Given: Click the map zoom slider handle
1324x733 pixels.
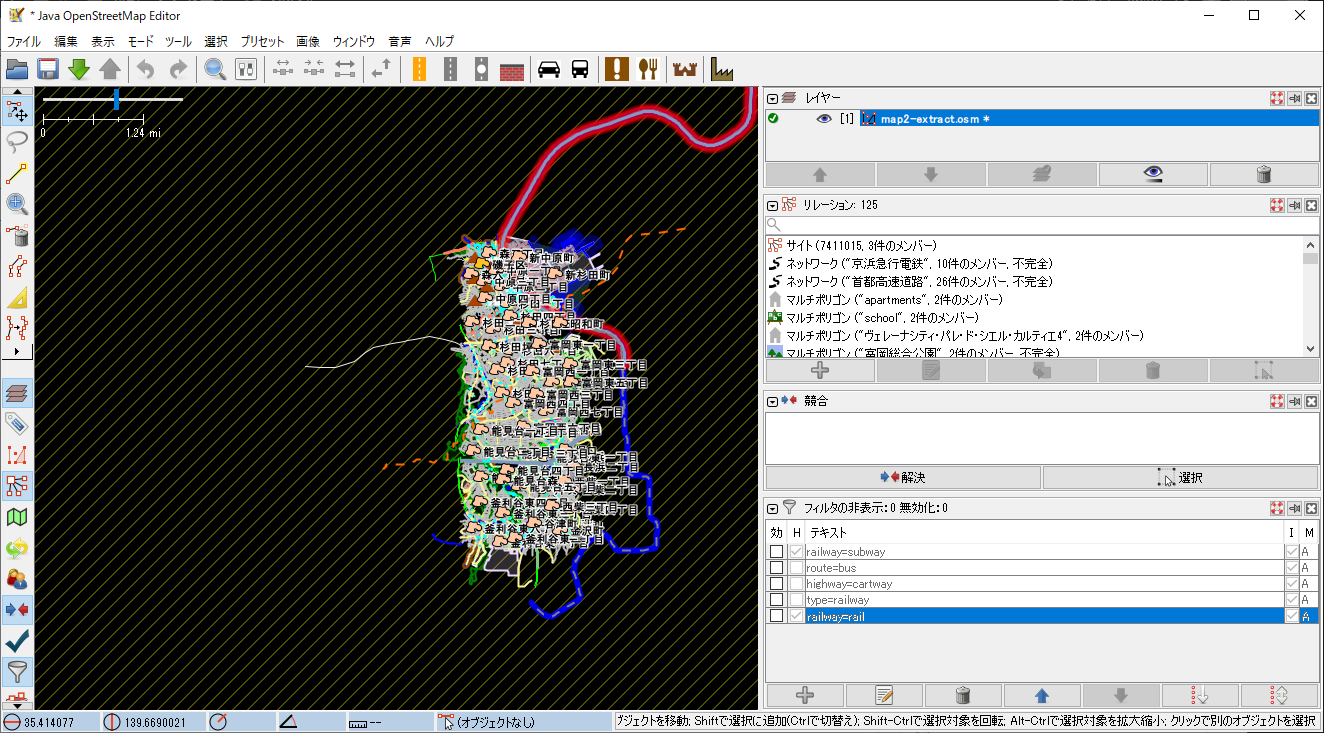Looking at the screenshot, I should pos(117,99).
